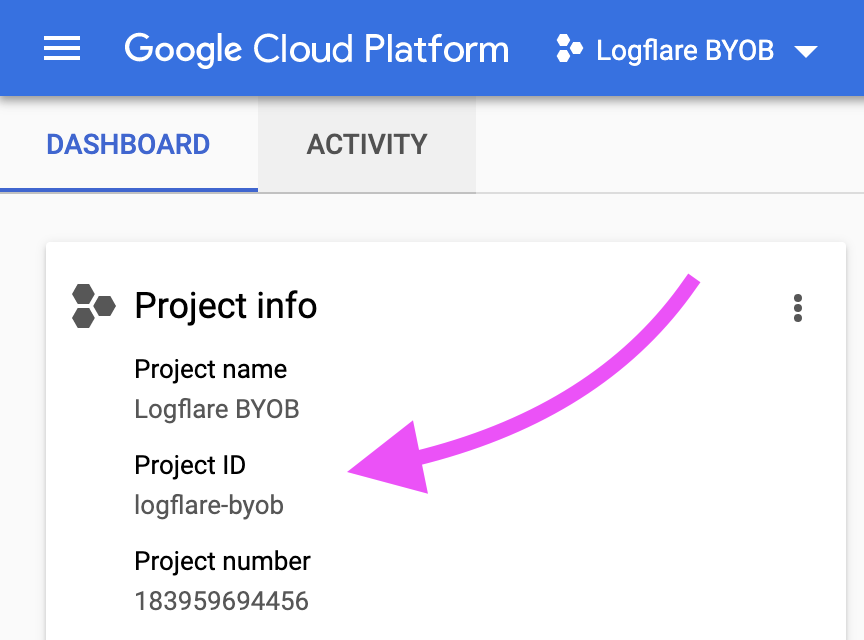Click the hexagon project icon in header
The width and height of the screenshot is (864, 640).
569,49
